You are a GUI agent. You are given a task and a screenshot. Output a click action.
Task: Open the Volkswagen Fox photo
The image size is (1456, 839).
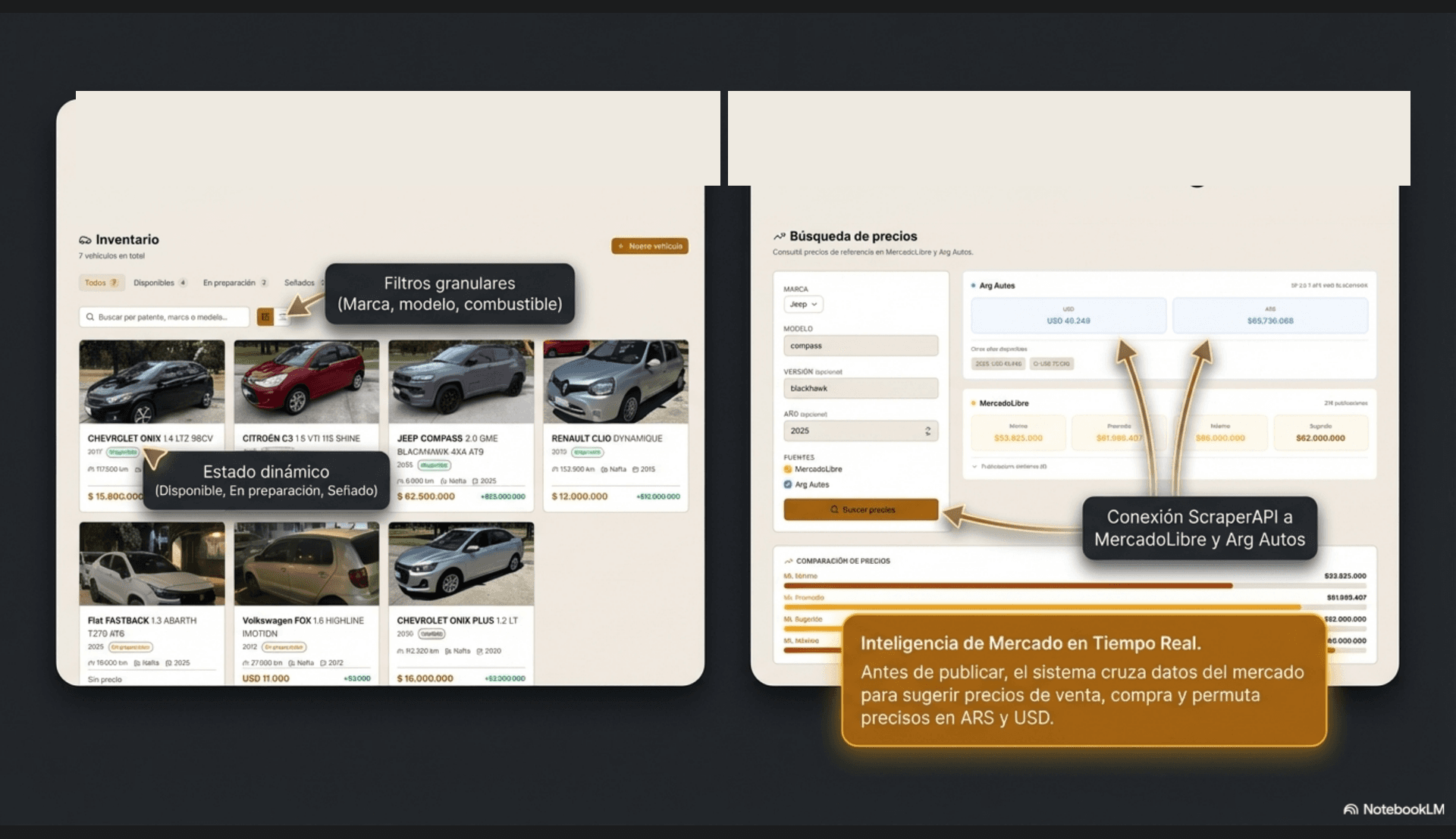click(306, 564)
